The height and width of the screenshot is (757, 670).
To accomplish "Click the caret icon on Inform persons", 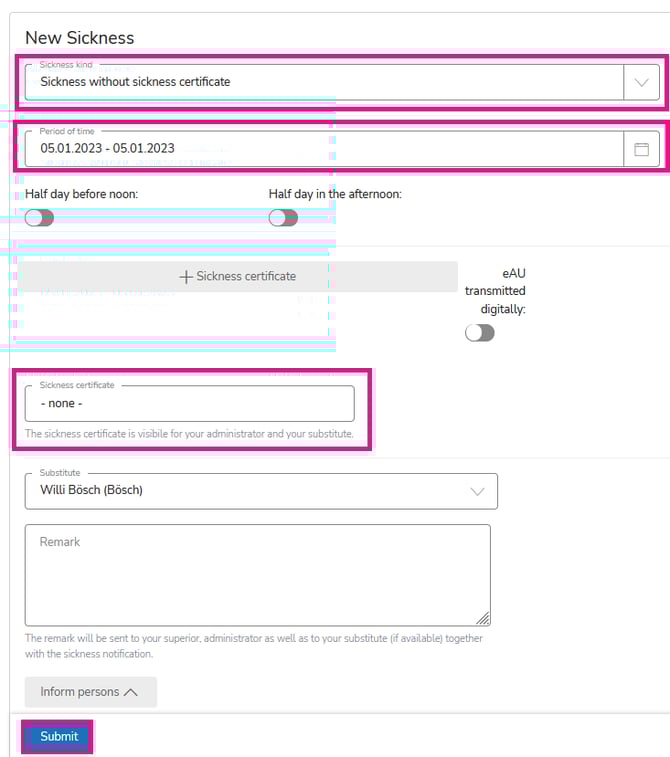I will click(130, 692).
